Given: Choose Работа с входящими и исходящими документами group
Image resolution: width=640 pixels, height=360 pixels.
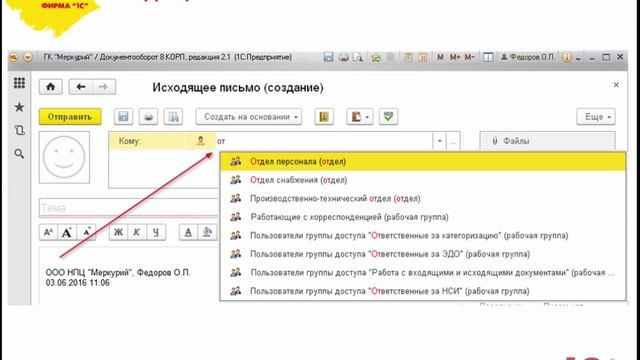Looking at the screenshot, I should click(x=422, y=272).
